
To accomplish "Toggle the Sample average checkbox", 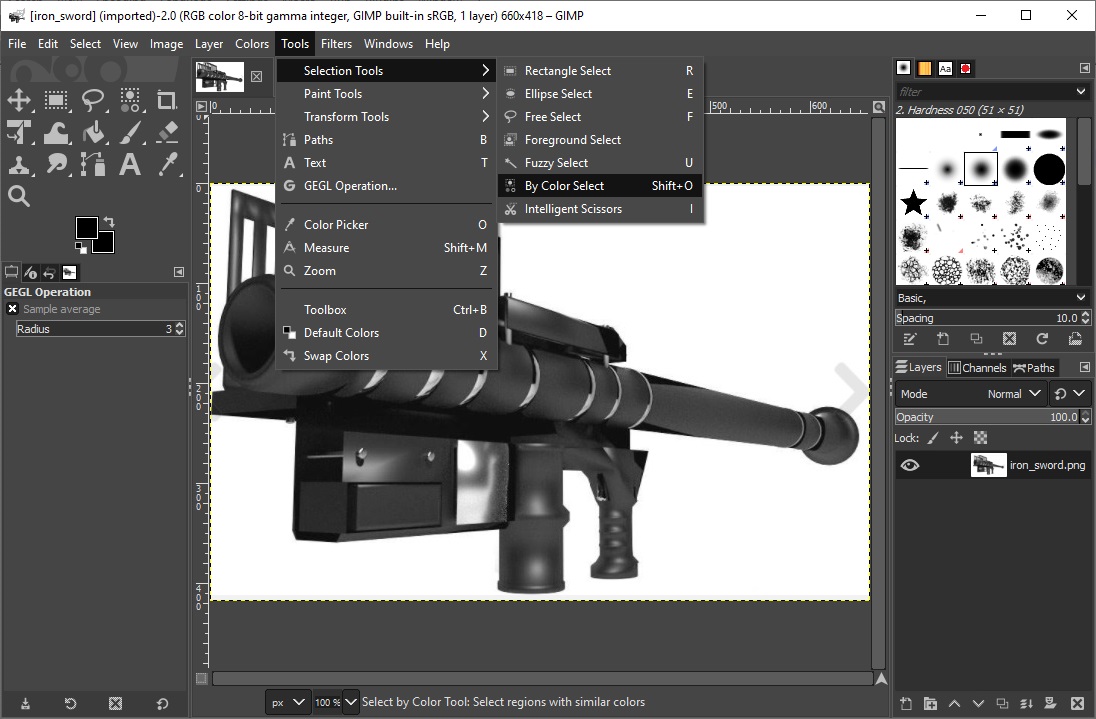I will coord(13,310).
